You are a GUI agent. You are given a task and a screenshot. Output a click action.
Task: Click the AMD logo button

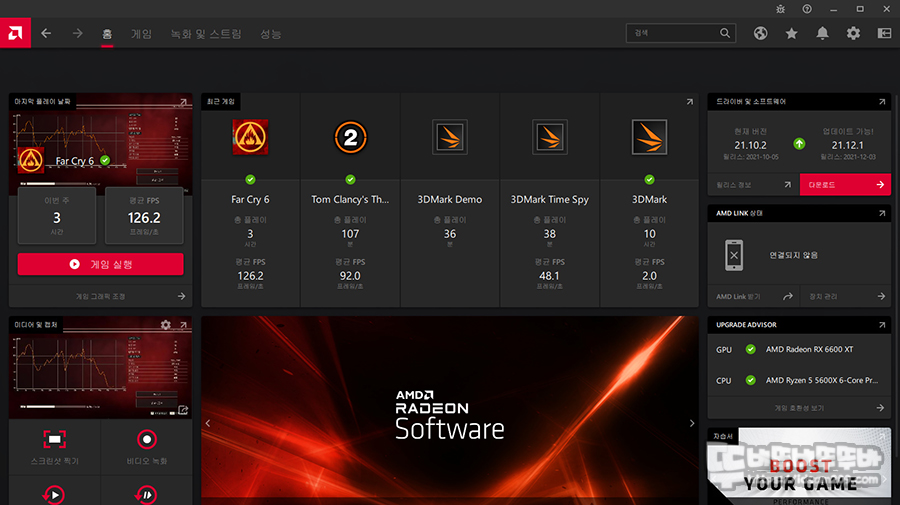pos(15,33)
